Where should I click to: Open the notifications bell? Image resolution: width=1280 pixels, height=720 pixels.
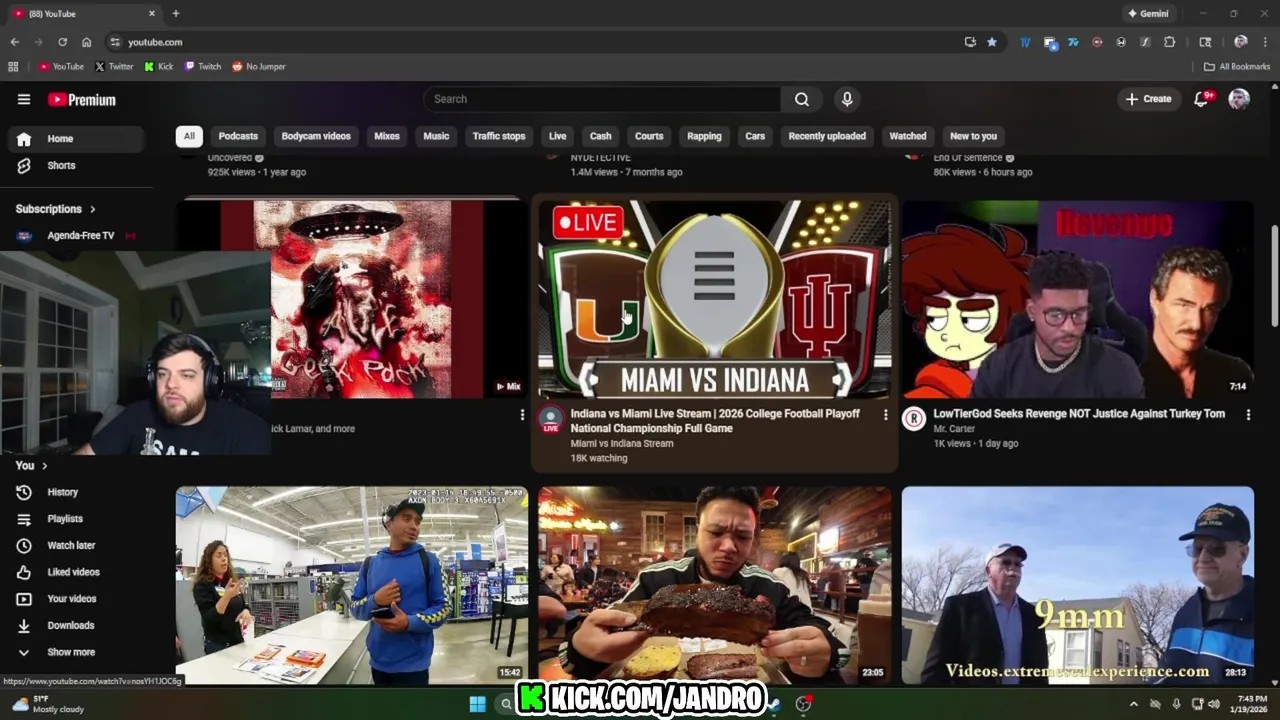(x=1201, y=99)
